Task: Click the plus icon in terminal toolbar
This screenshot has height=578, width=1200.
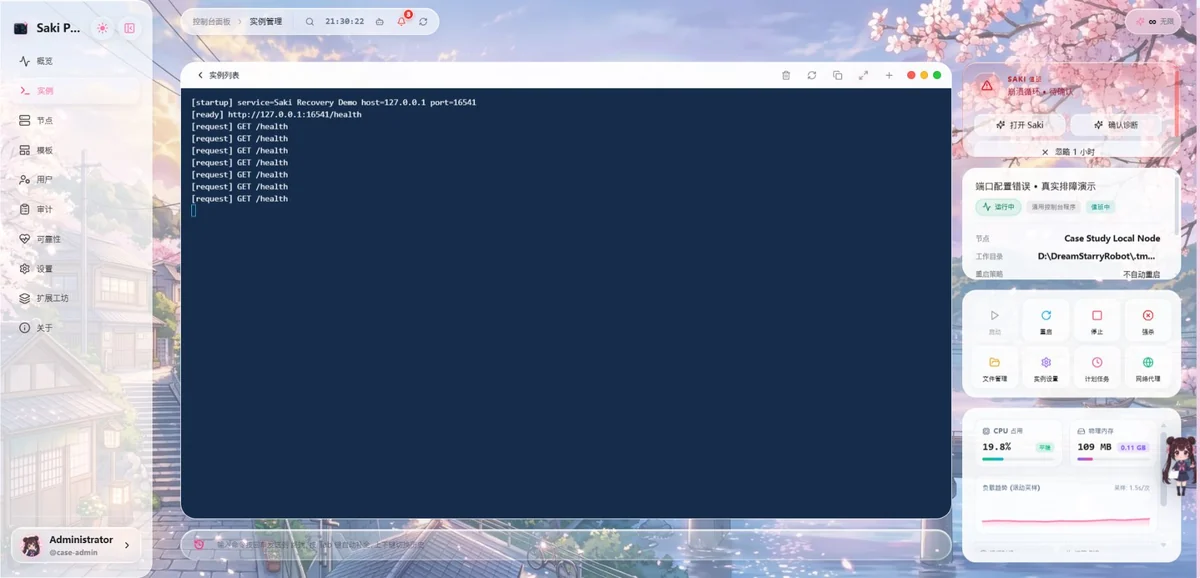Action: [x=889, y=75]
